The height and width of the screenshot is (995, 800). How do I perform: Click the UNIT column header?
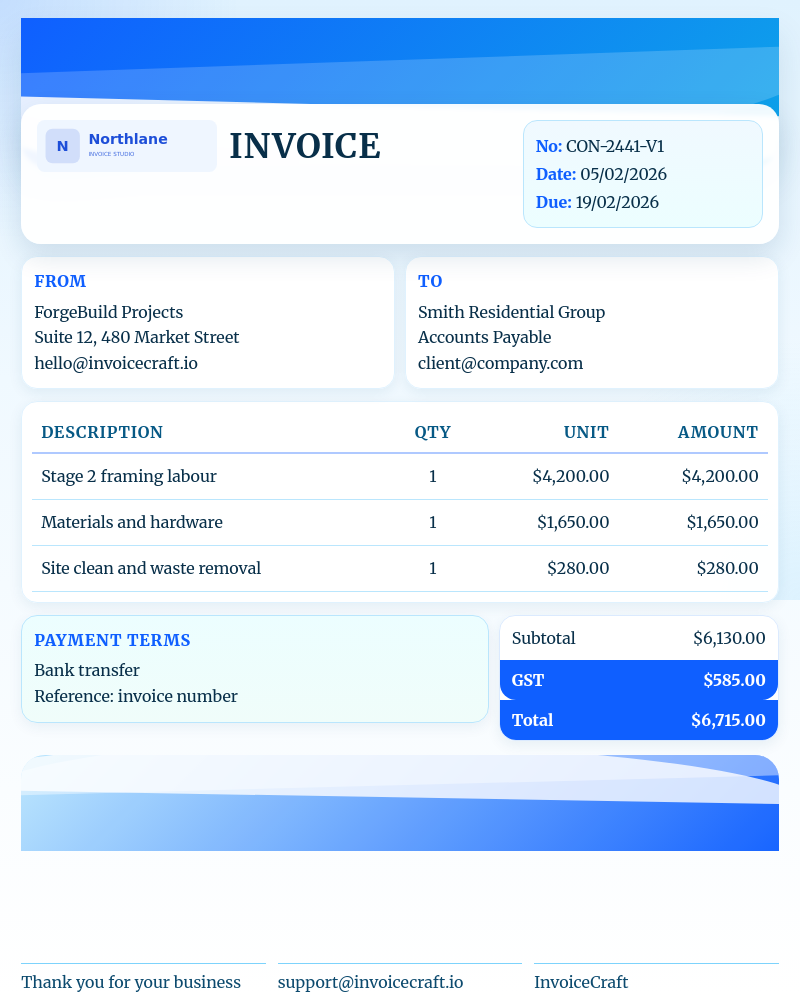[x=586, y=432]
